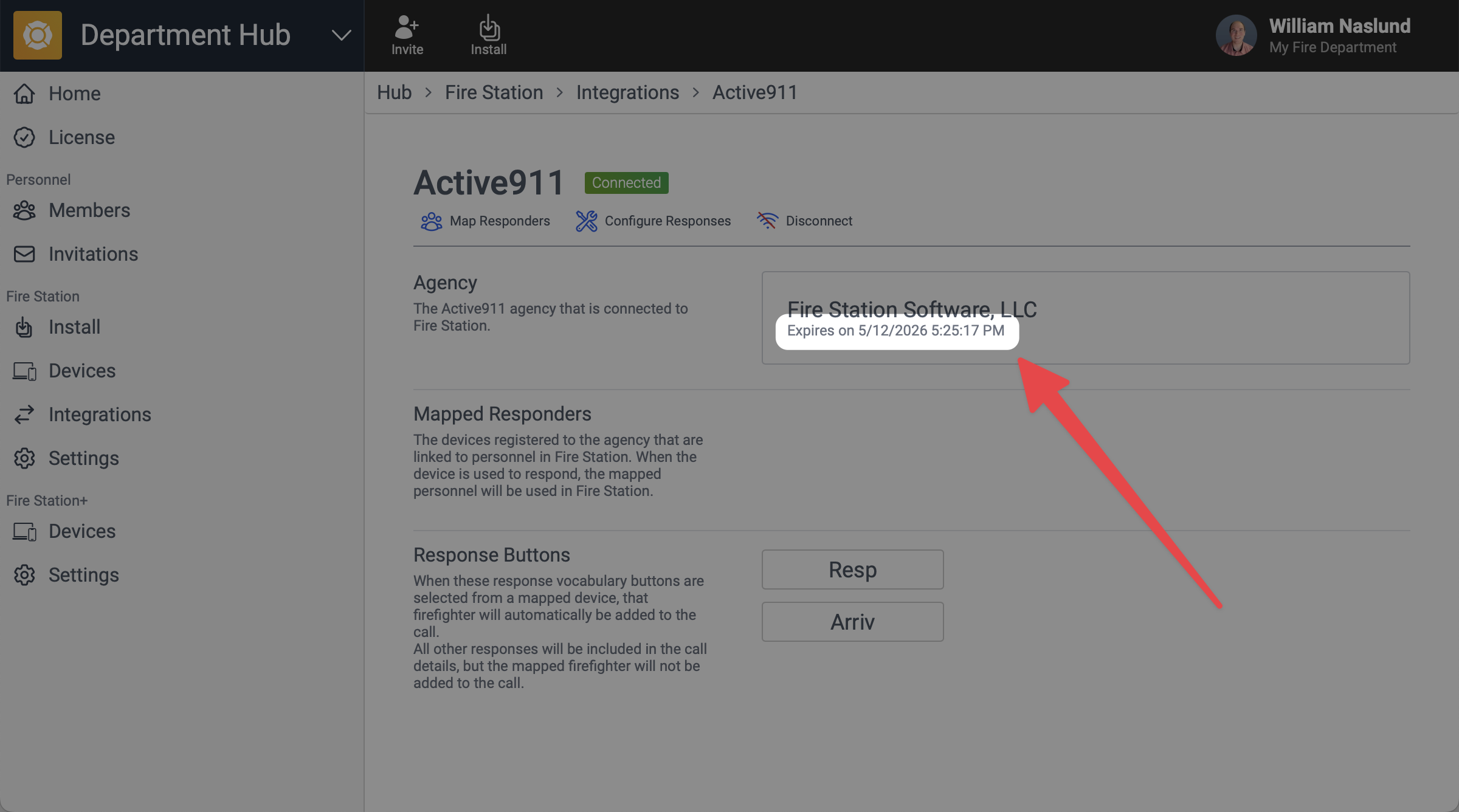Click the Fire Station breadcrumb link
This screenshot has height=812, width=1459.
tap(494, 92)
